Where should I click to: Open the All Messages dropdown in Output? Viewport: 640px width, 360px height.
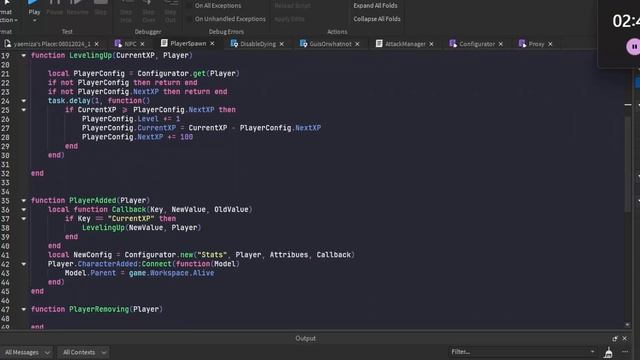pyautogui.click(x=27, y=352)
